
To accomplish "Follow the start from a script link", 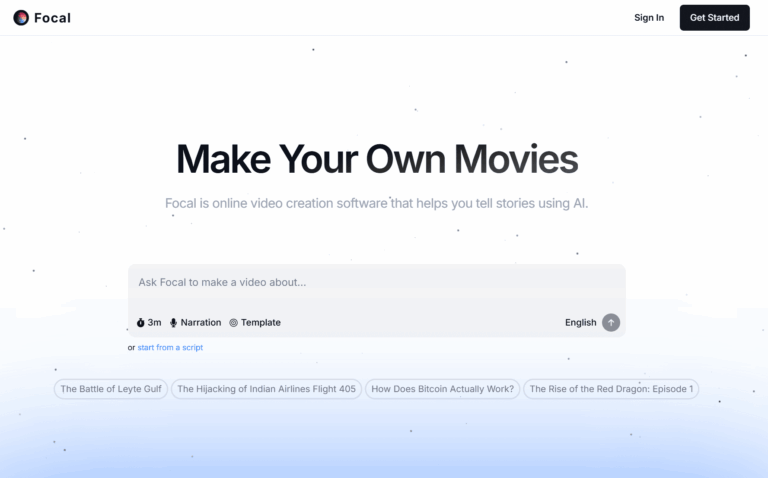I will (170, 348).
